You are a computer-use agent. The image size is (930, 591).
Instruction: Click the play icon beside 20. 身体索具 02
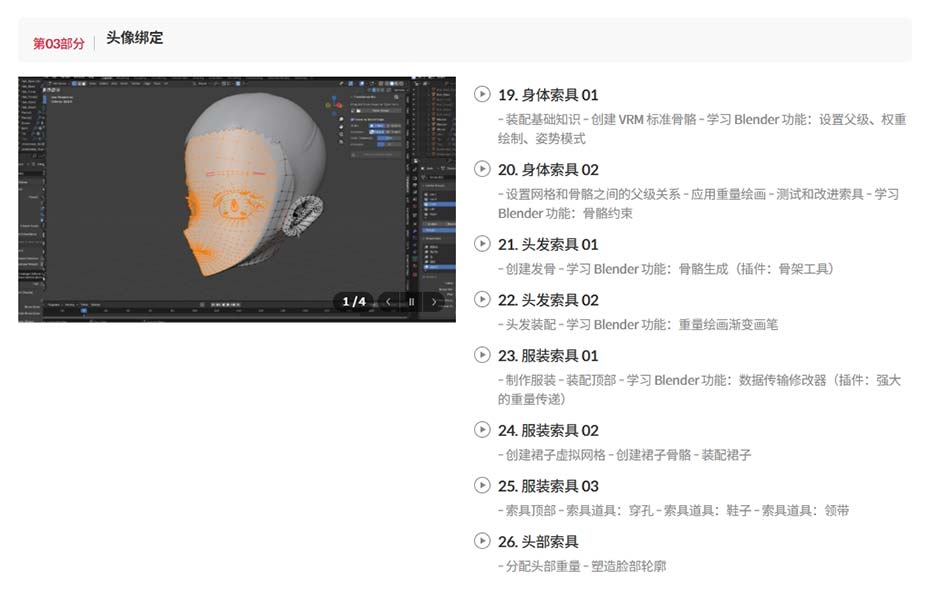tap(482, 169)
